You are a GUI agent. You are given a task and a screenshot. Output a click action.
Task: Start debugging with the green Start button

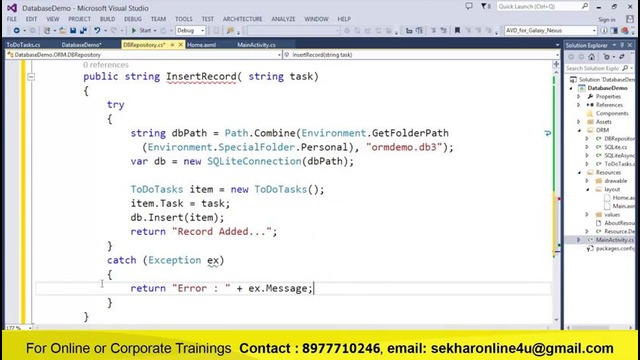tap(142, 31)
